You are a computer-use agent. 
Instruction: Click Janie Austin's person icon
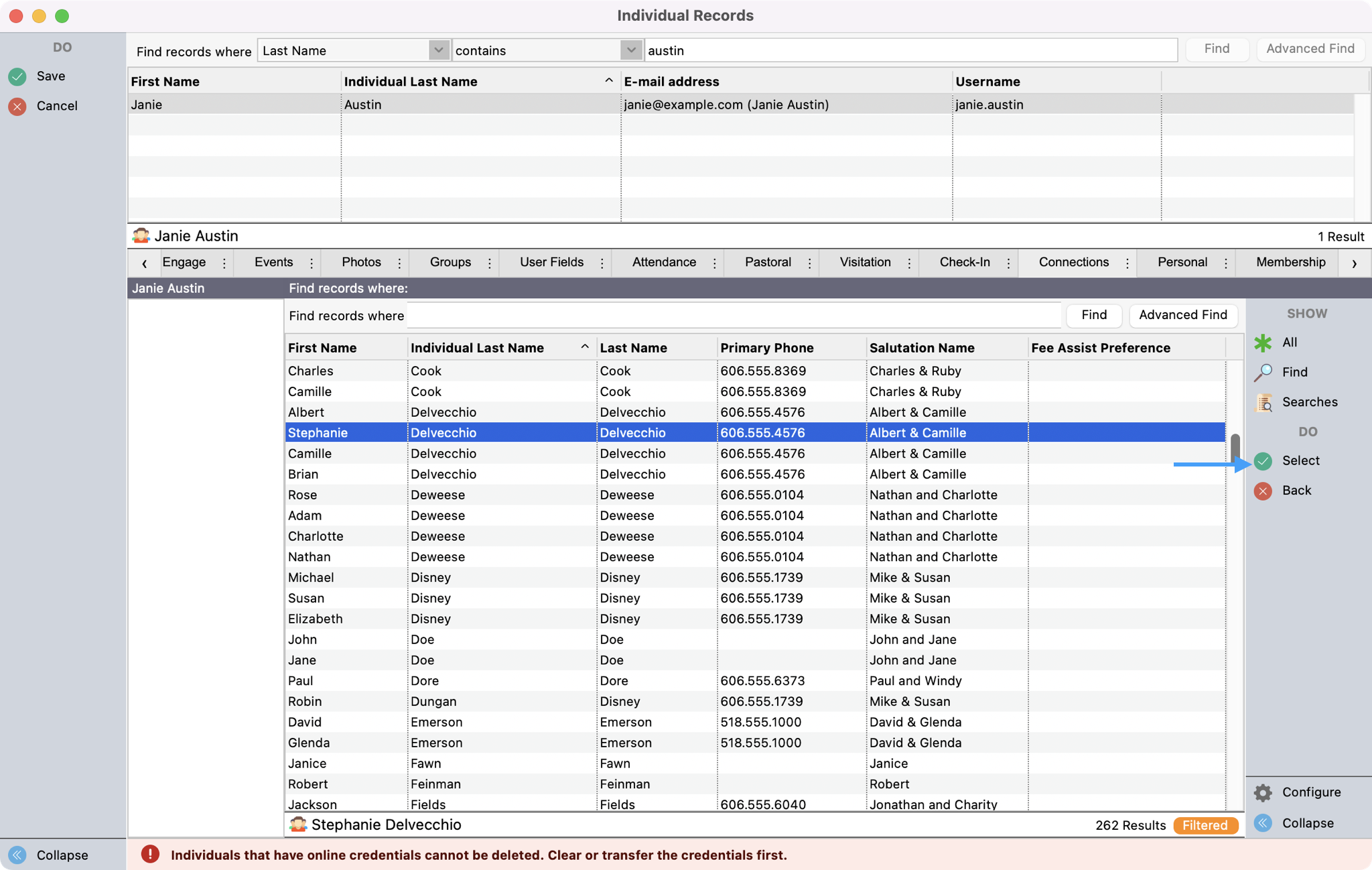(x=141, y=235)
